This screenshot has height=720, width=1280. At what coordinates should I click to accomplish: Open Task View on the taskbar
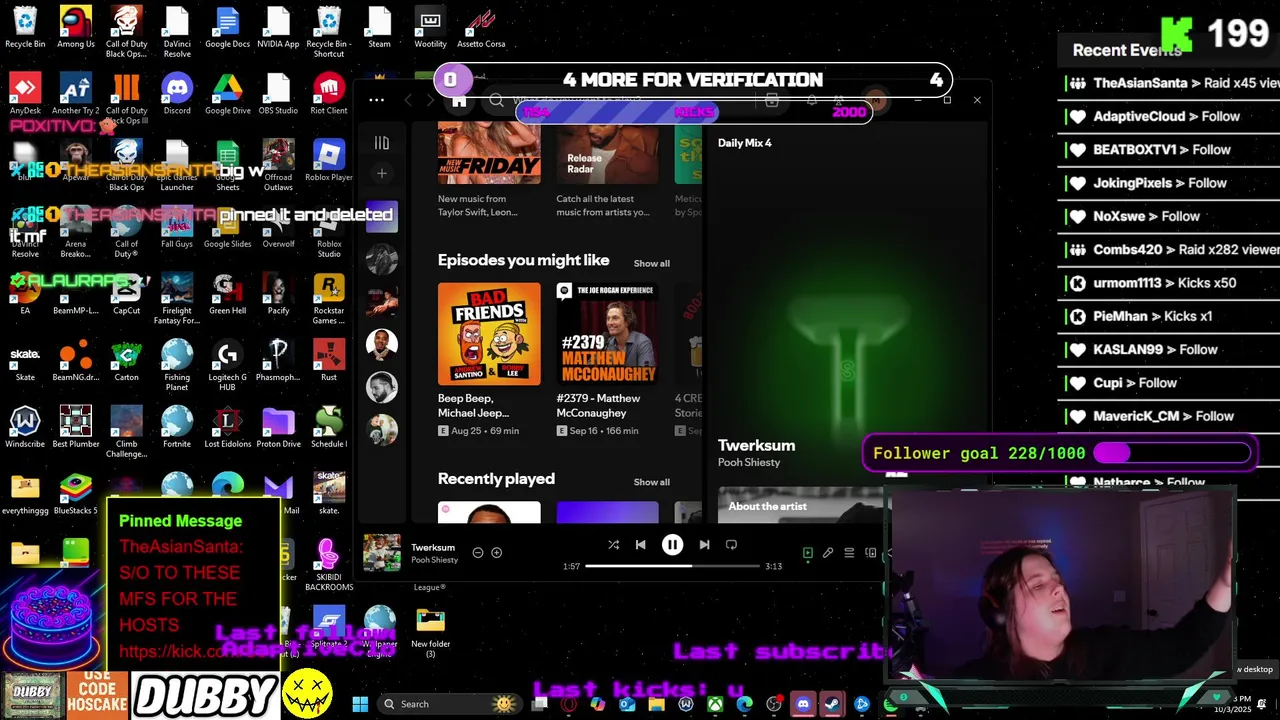(x=540, y=704)
